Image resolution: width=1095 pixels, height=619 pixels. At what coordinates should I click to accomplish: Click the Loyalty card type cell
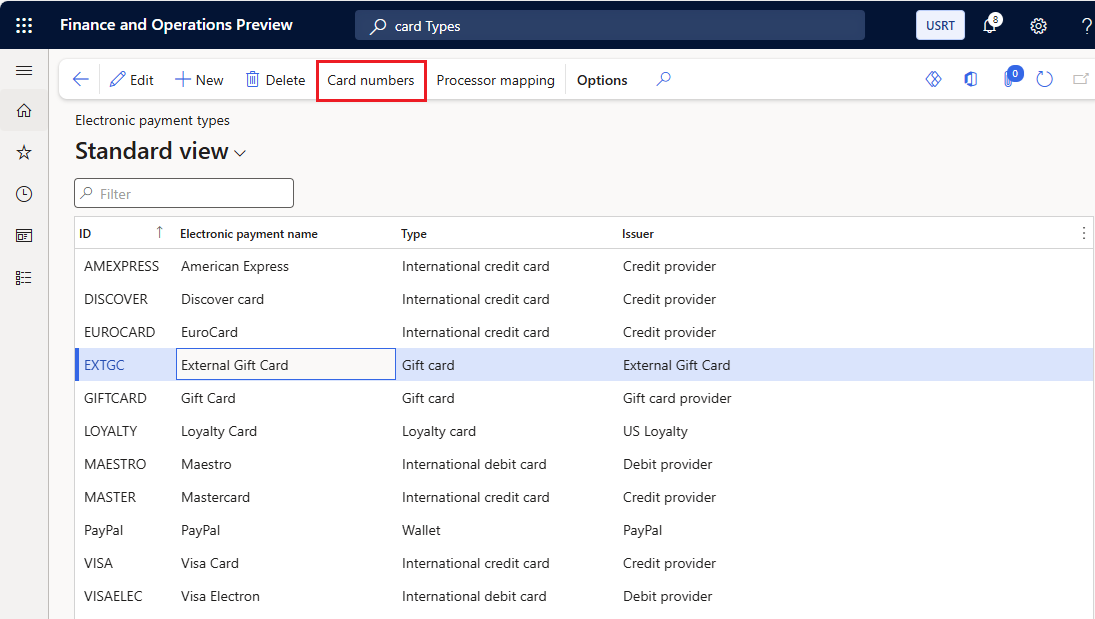pos(439,431)
